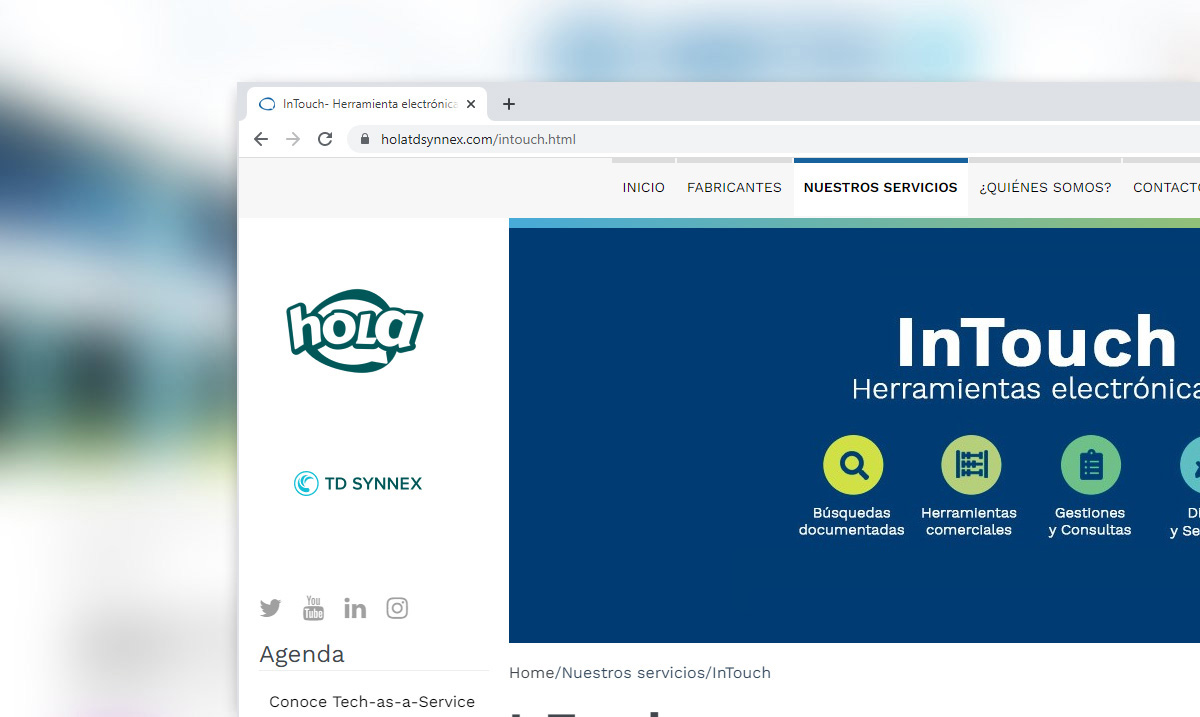Click the Nuestros servicios breadcrumb link

pyautogui.click(x=634, y=673)
